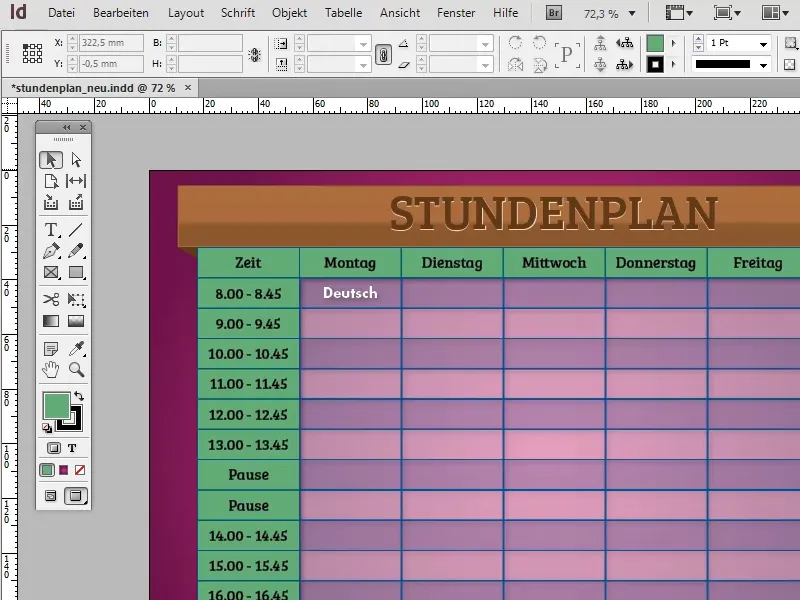Select the Rectangle tool

tap(76, 272)
